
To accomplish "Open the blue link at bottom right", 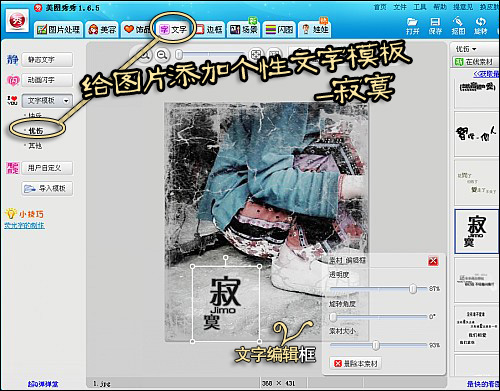I will tap(483, 384).
